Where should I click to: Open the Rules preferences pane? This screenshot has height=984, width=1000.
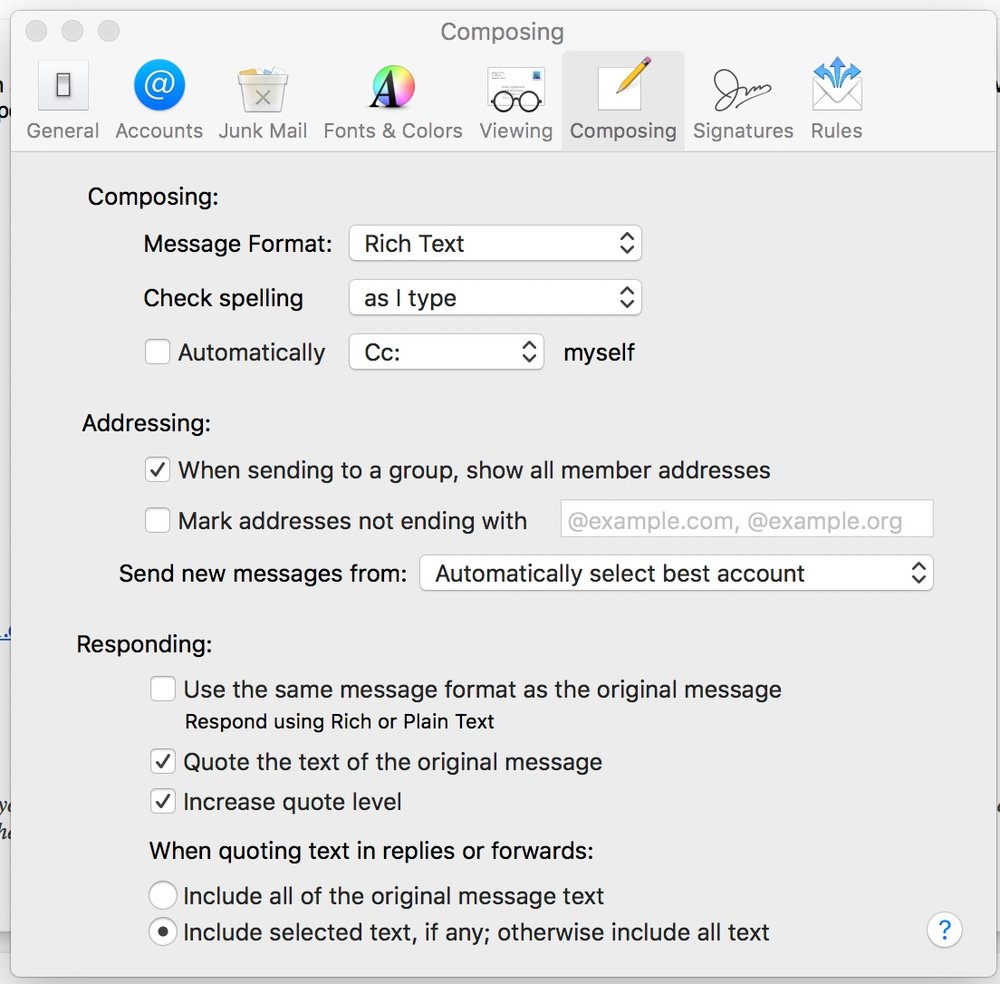click(x=837, y=100)
